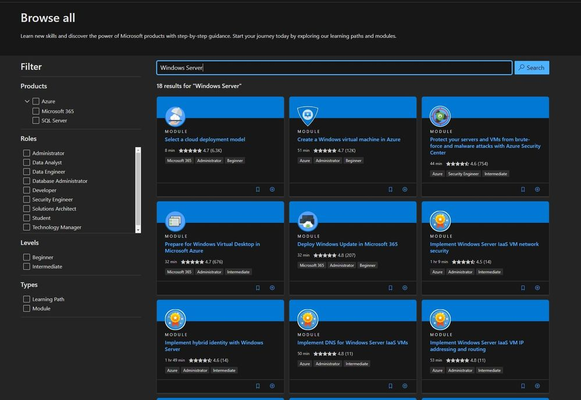Enable the Beginner level filter

(26, 257)
